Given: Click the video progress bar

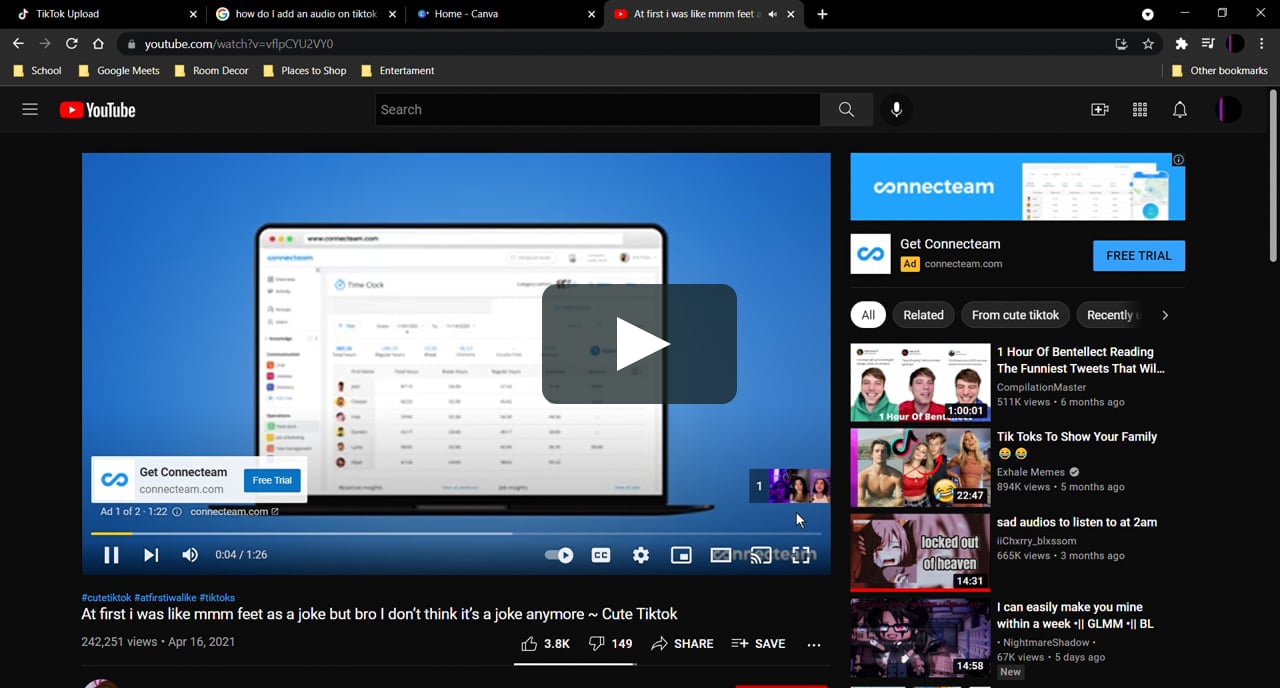Looking at the screenshot, I should point(456,534).
